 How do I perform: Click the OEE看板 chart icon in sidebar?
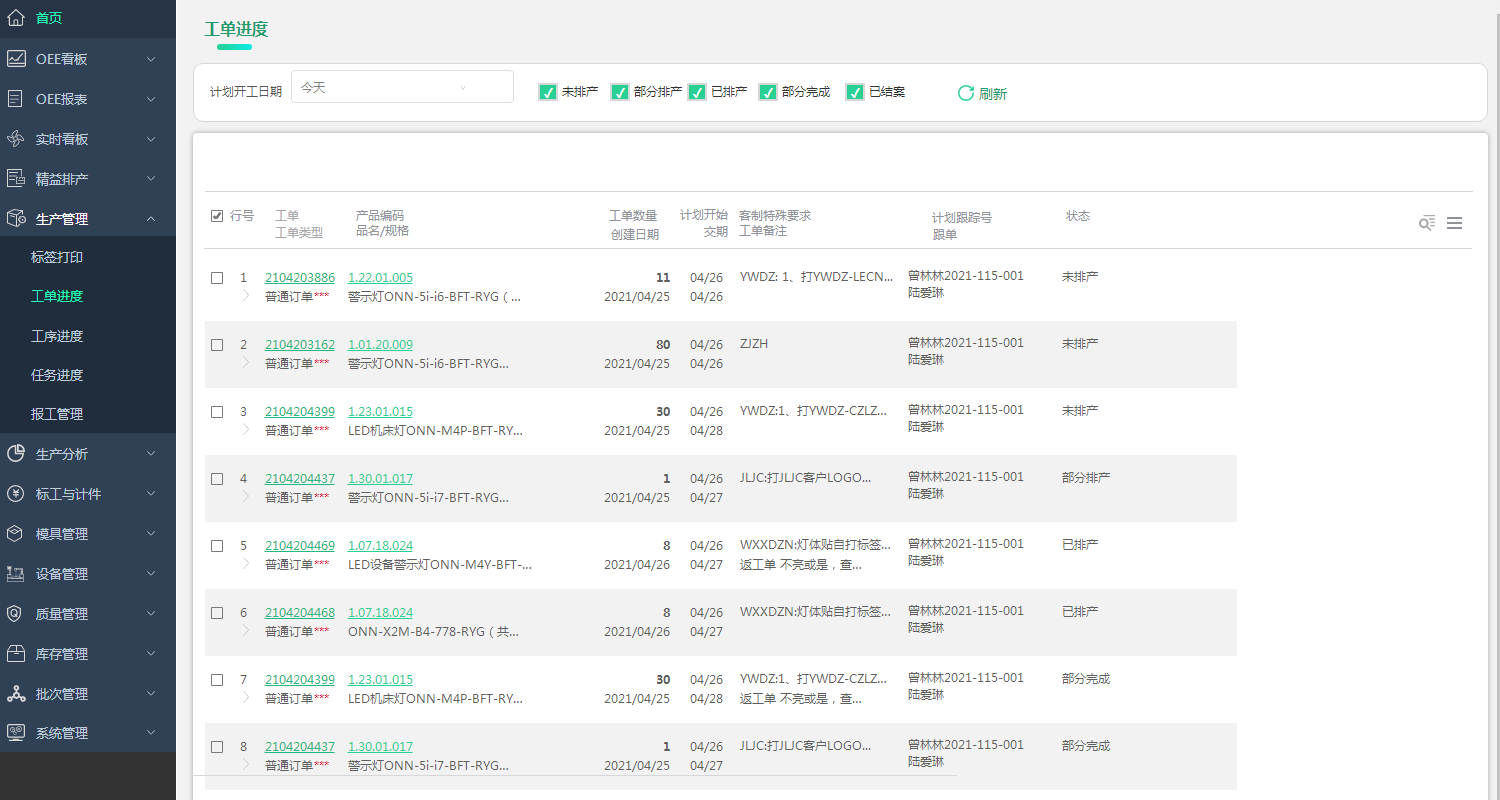16,59
